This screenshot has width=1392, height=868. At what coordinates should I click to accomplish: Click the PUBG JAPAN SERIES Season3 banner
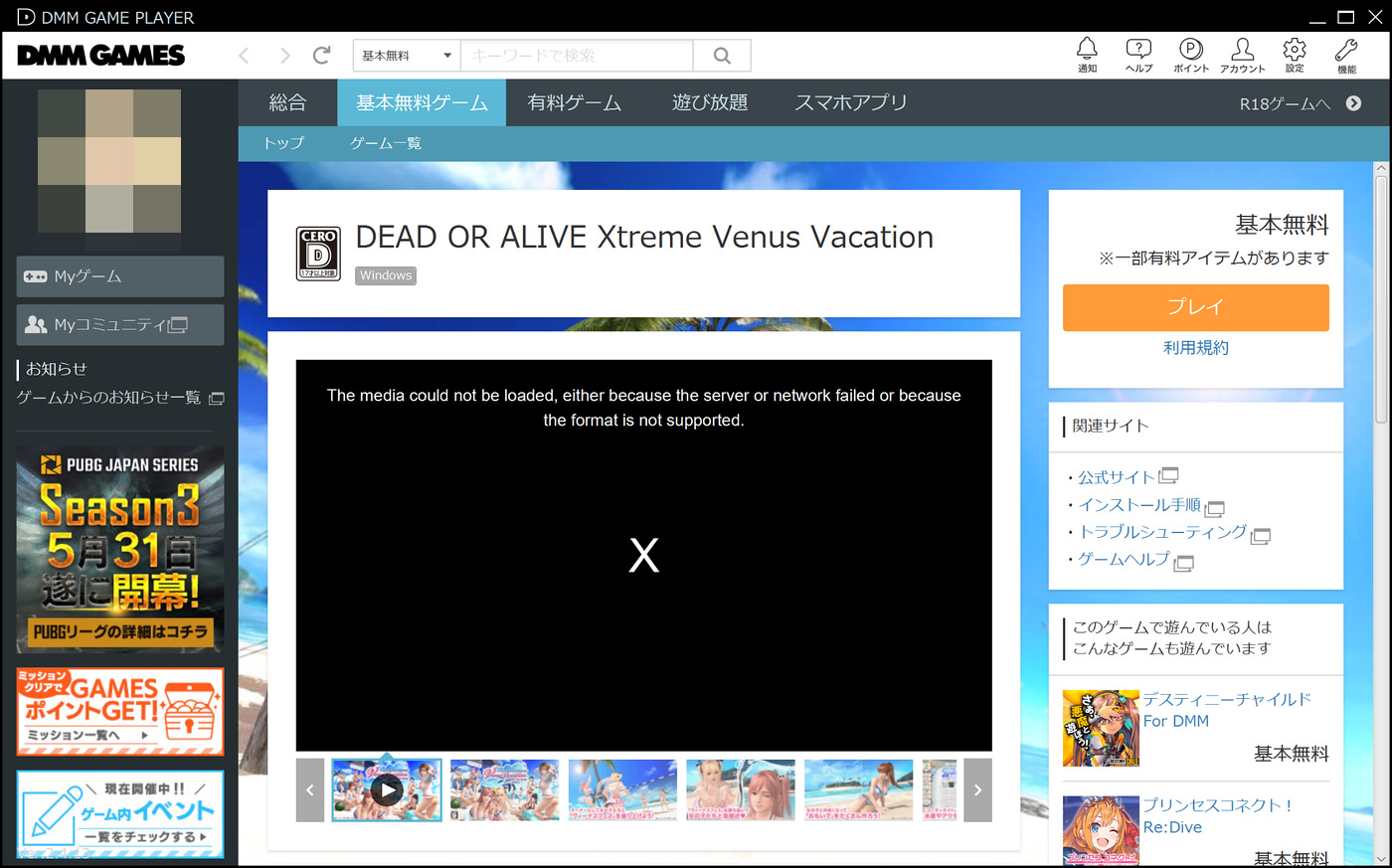click(x=120, y=549)
